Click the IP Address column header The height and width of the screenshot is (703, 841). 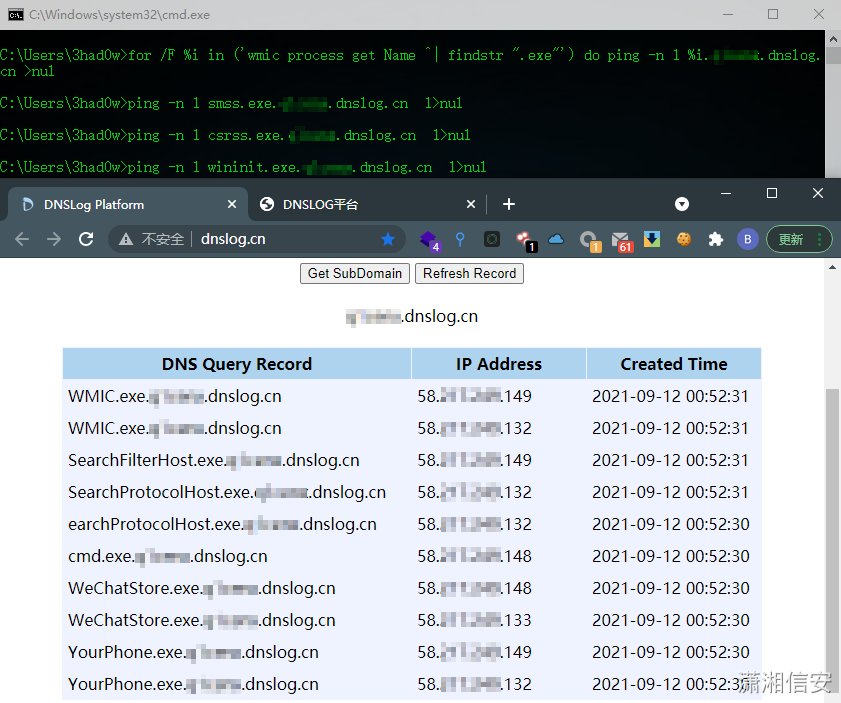499,364
